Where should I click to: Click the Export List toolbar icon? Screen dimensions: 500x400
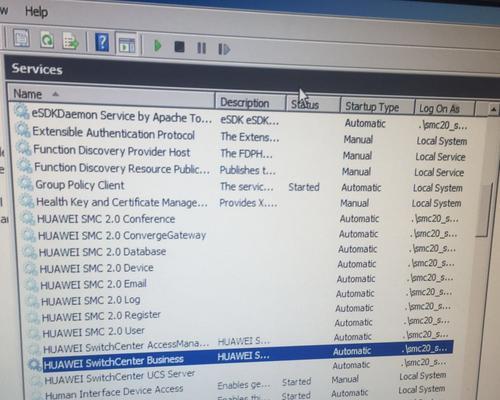[71, 41]
